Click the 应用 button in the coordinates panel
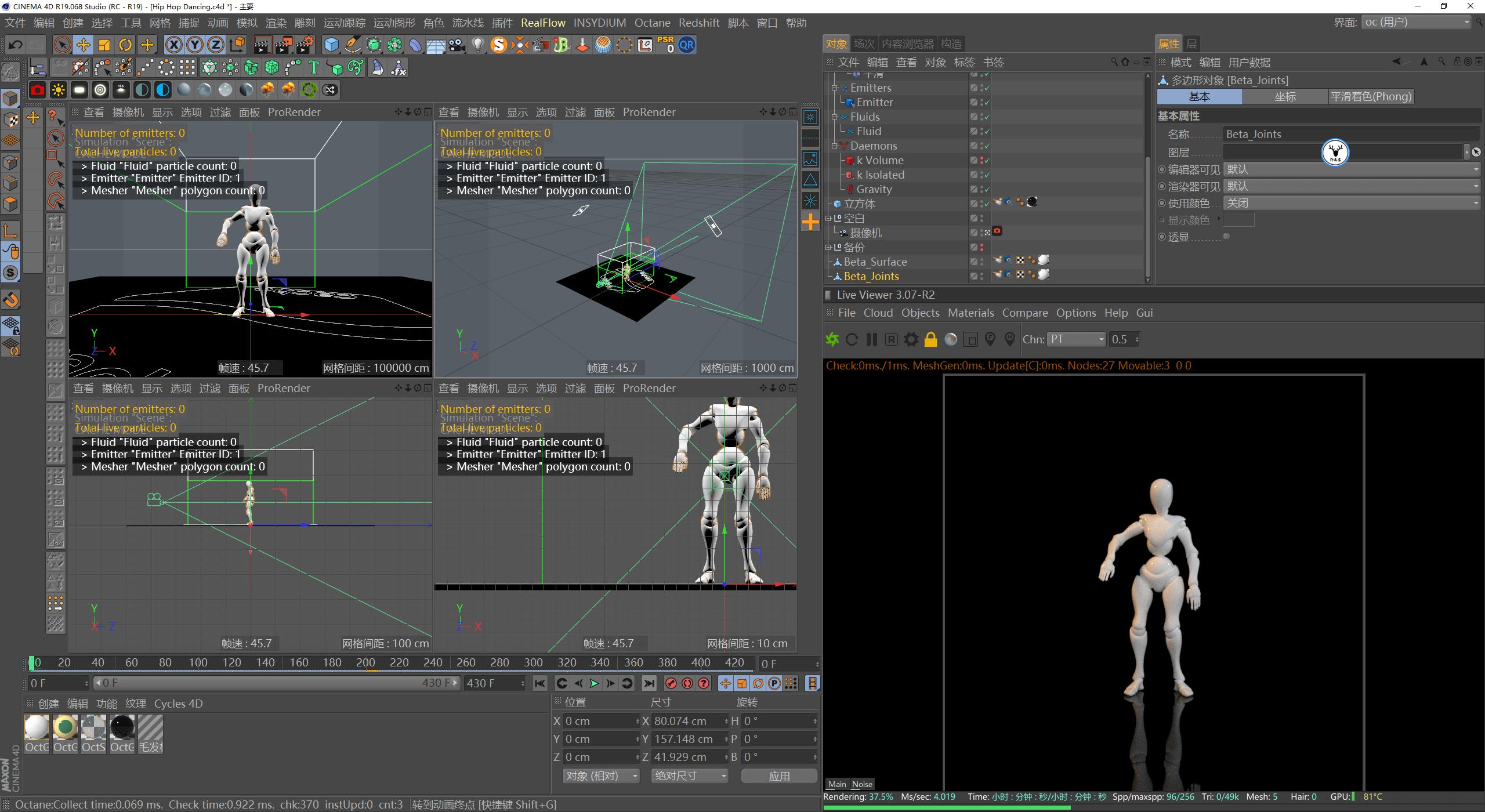The height and width of the screenshot is (812, 1485). click(779, 775)
